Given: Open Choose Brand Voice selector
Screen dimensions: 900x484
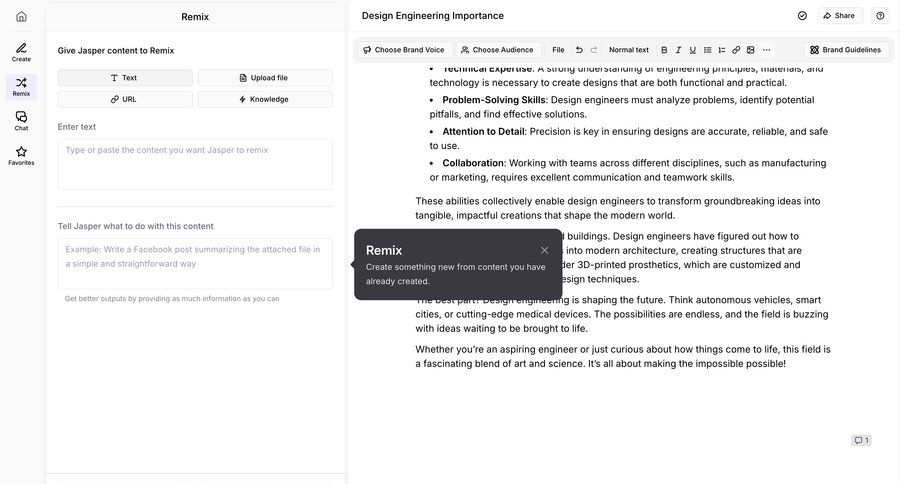Looking at the screenshot, I should 404,50.
